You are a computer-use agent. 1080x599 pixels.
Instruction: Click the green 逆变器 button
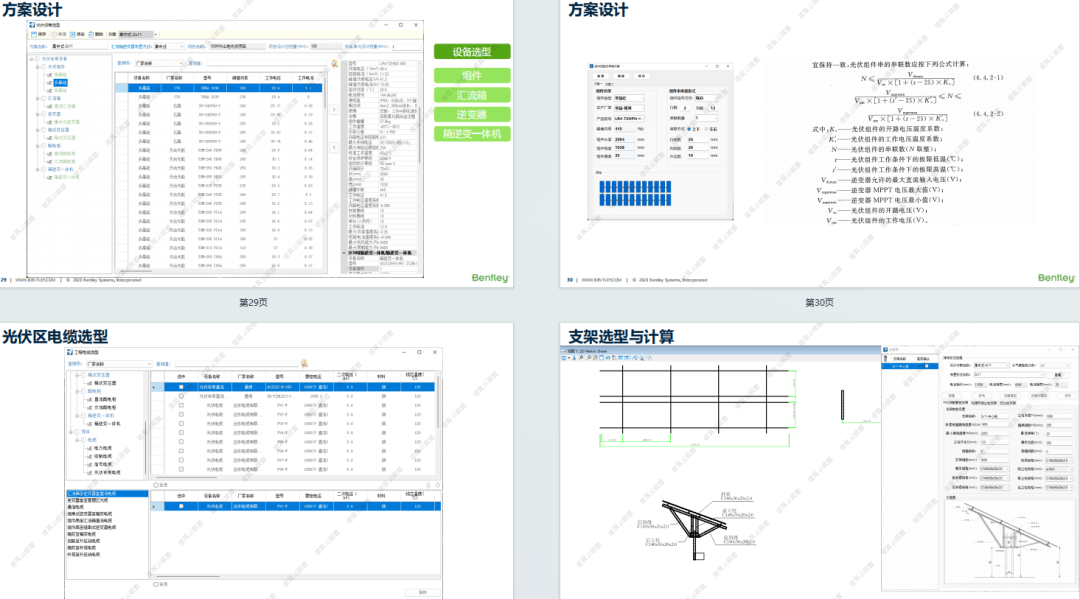[472, 114]
